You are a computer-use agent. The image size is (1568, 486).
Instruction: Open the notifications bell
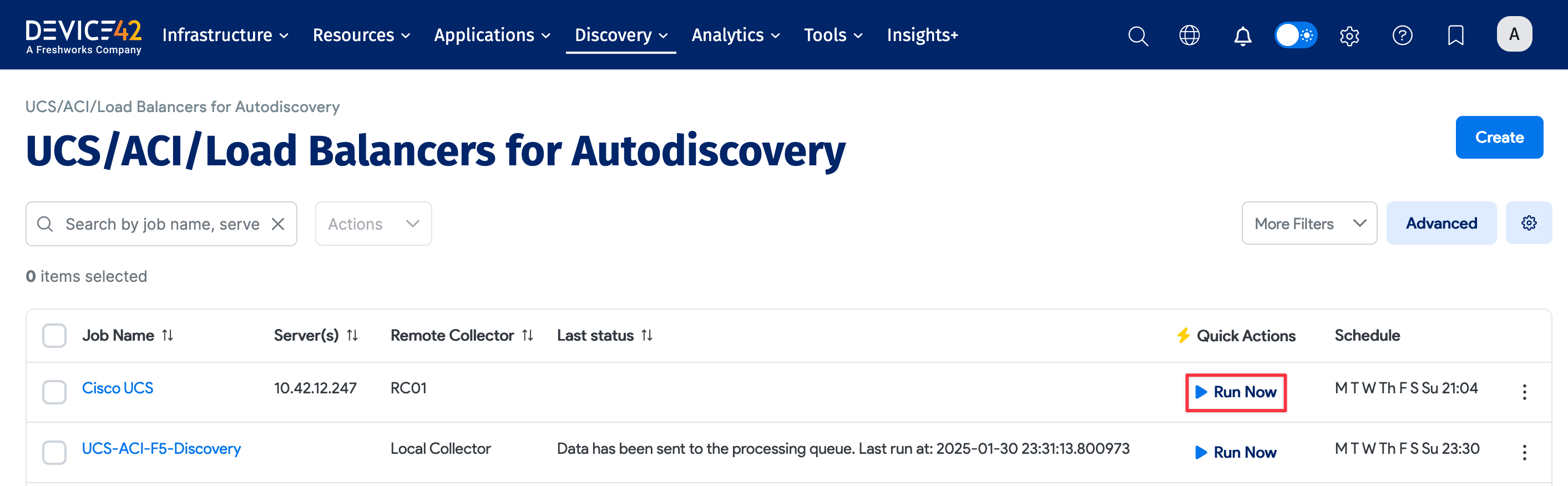1242,36
